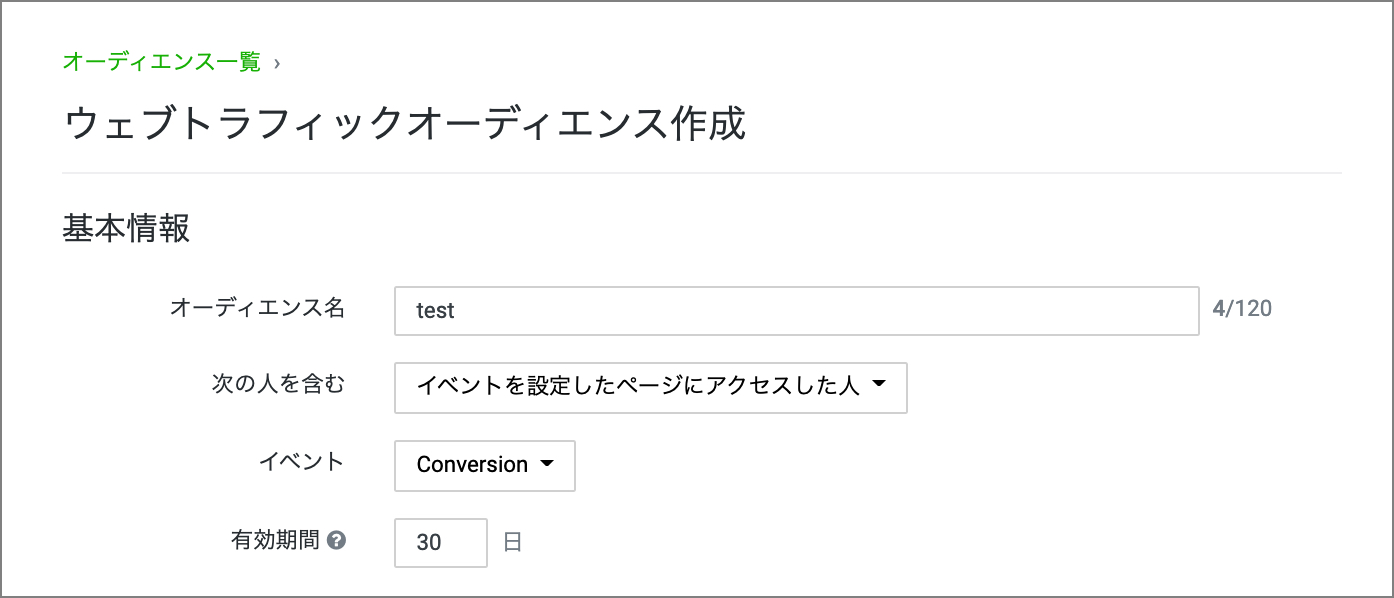Open the イベントを設定したページにアクセスした人 dropdown
The height and width of the screenshot is (598, 1394).
pyautogui.click(x=650, y=387)
